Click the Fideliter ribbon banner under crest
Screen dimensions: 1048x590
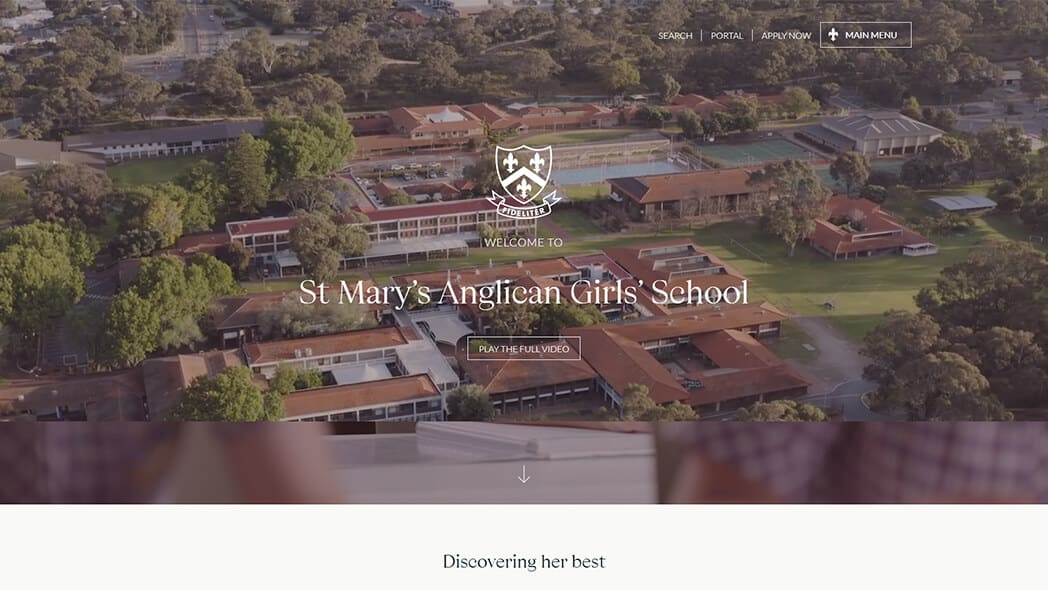pyautogui.click(x=524, y=206)
